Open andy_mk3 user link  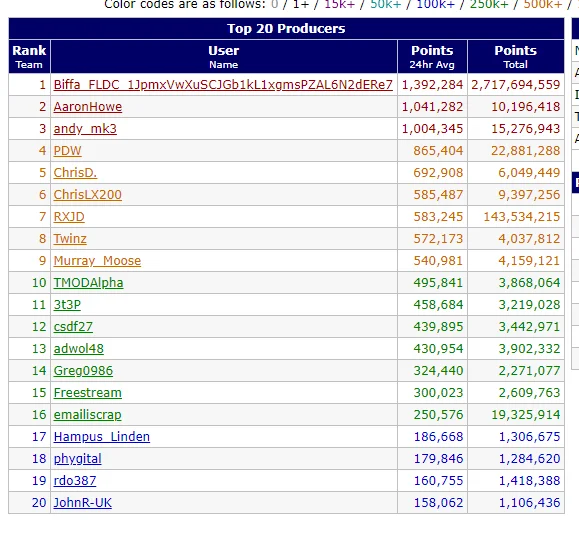85,129
